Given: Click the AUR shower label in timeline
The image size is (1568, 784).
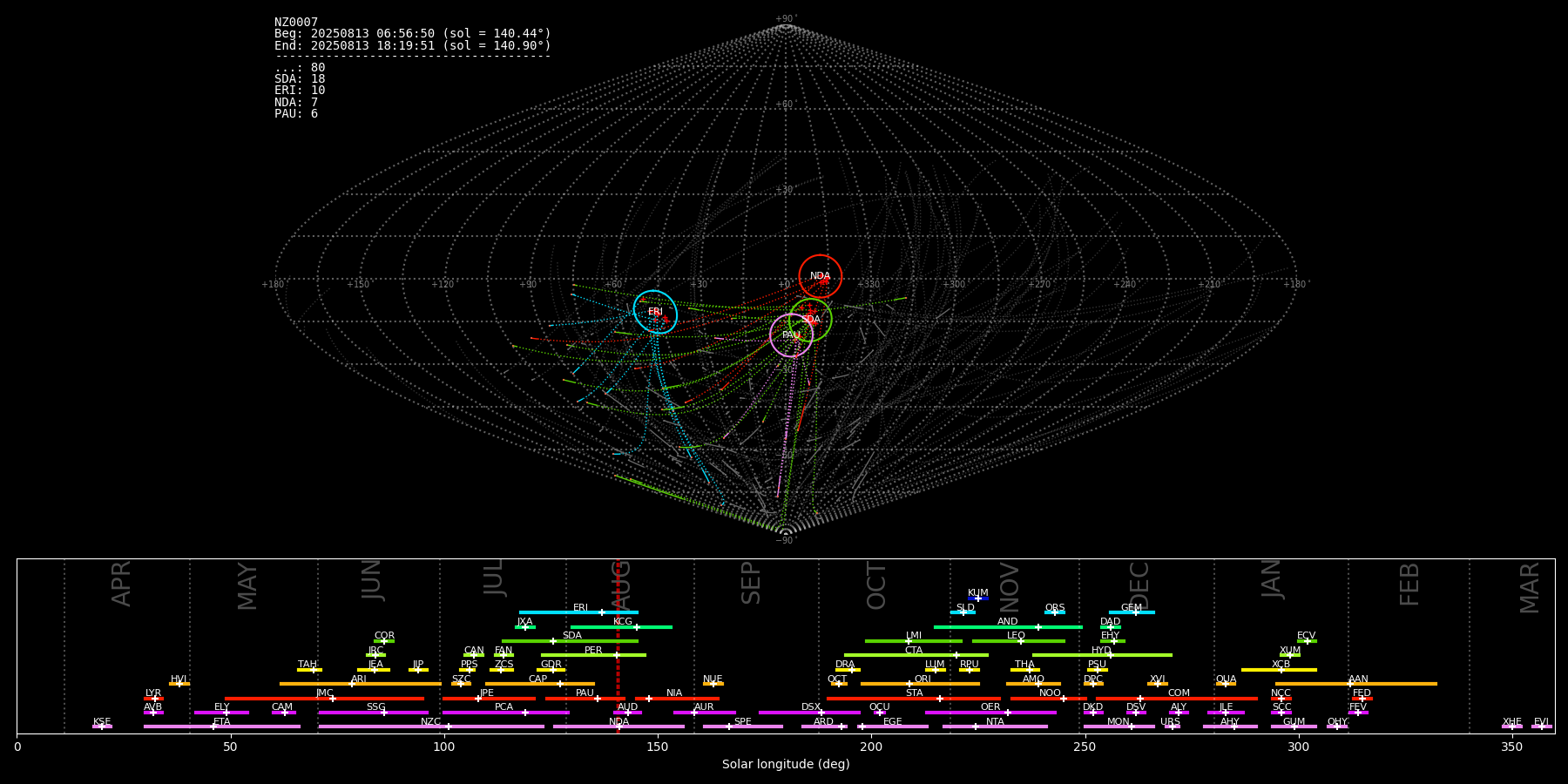Looking at the screenshot, I should tap(704, 707).
